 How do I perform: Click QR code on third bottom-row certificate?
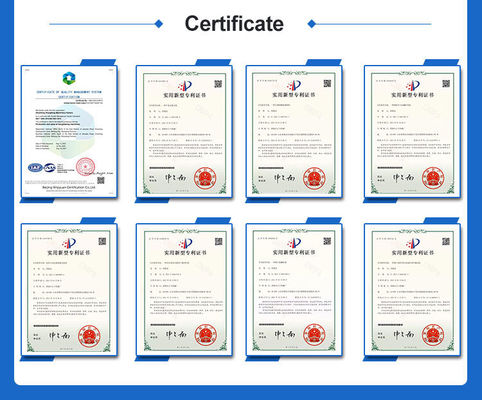coord(327,241)
